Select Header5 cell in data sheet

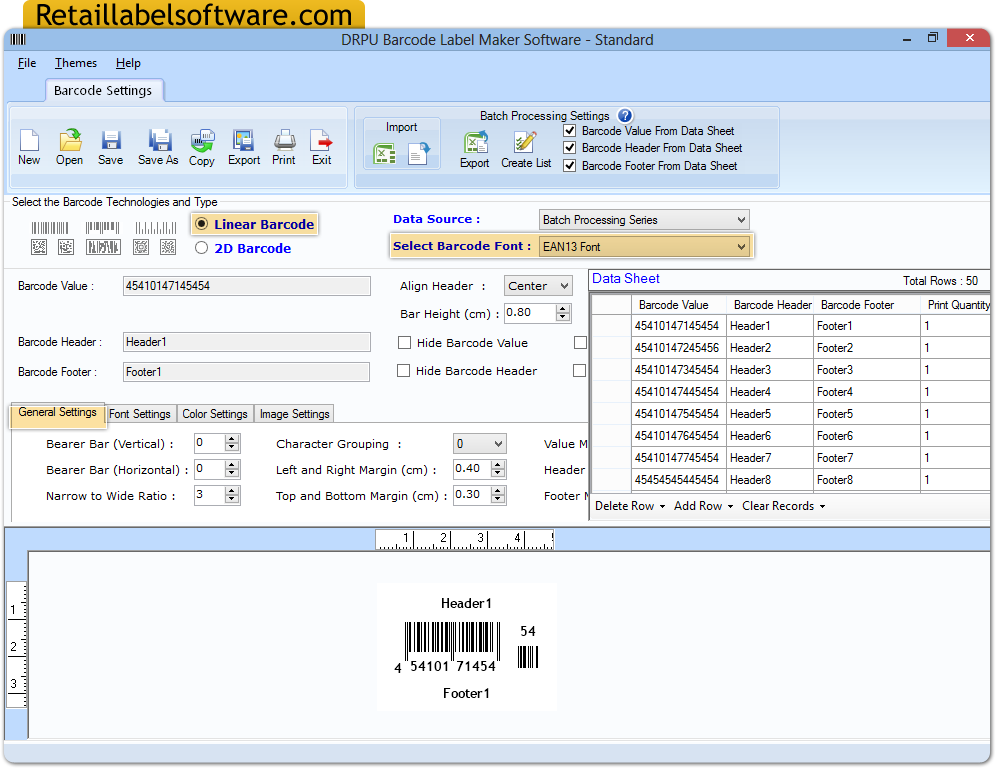point(770,414)
